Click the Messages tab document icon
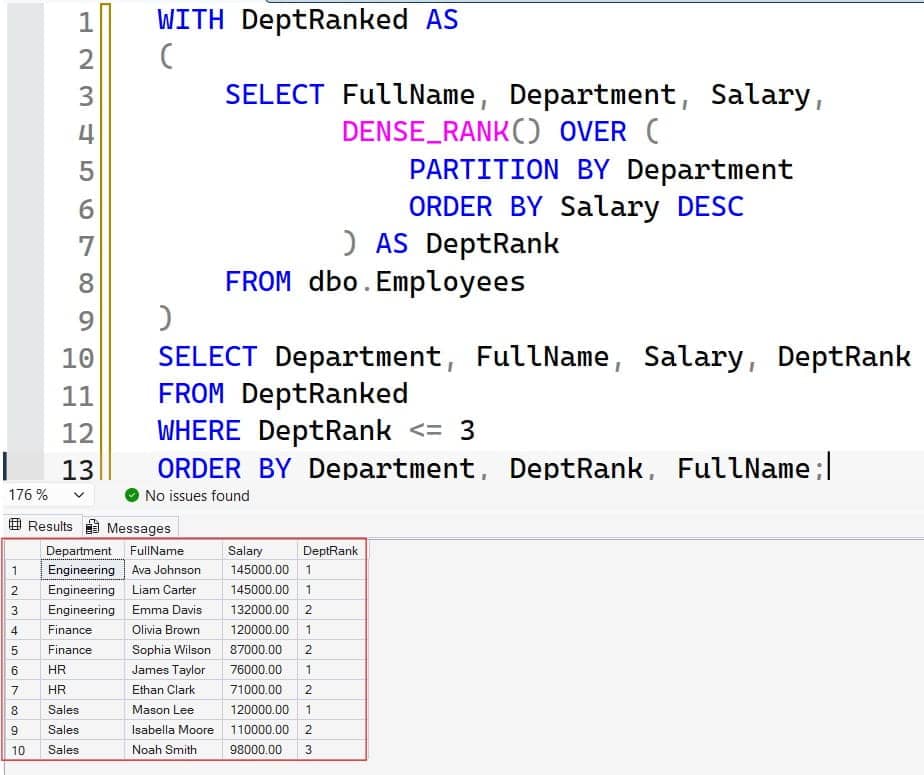The width and height of the screenshot is (924, 775). pyautogui.click(x=93, y=526)
